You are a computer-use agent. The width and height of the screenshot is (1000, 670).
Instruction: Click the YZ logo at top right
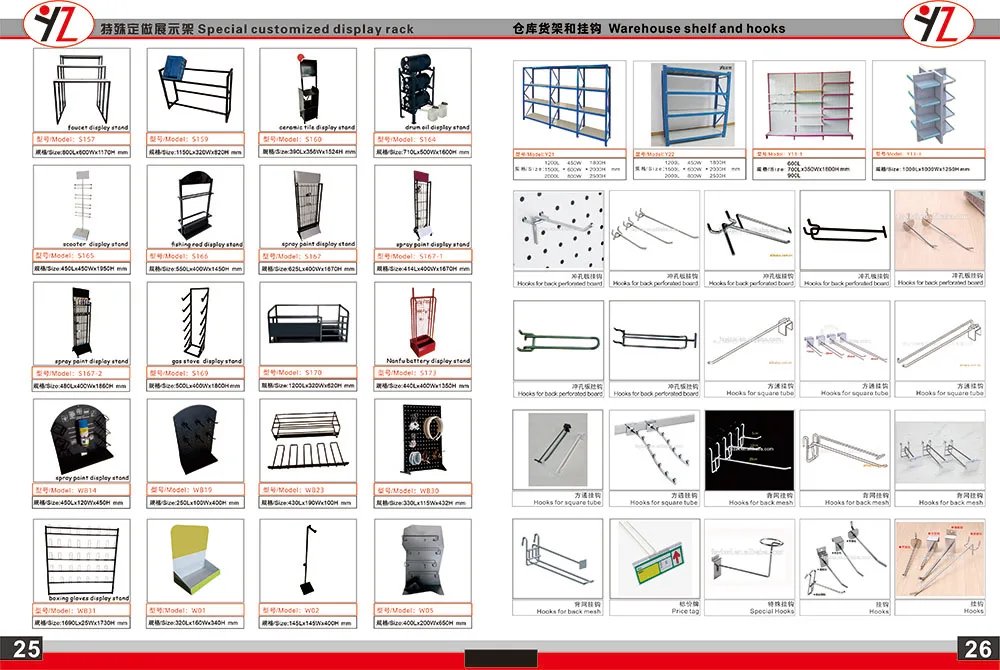(x=938, y=22)
